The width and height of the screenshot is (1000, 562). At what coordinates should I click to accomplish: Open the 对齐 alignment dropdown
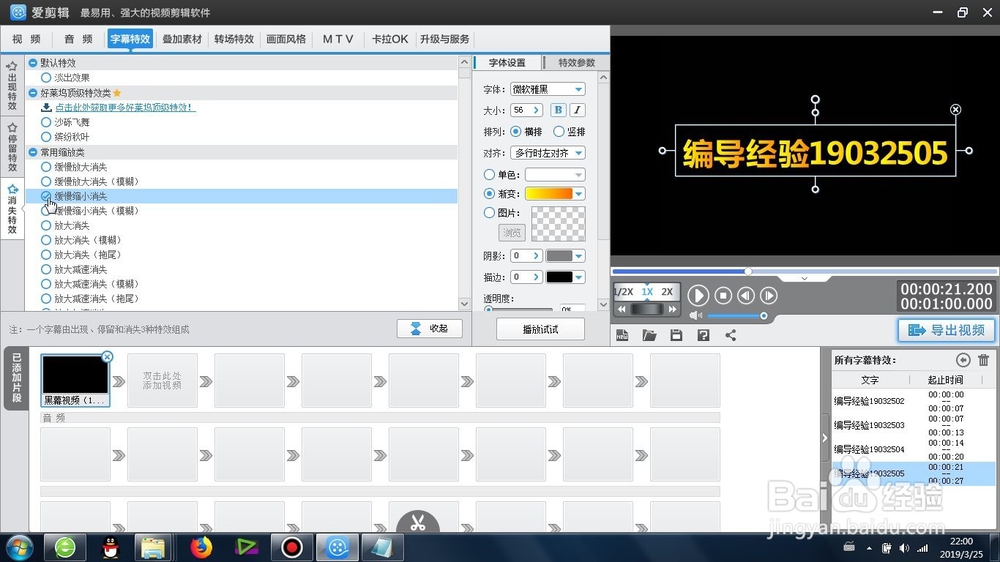pyautogui.click(x=548, y=153)
